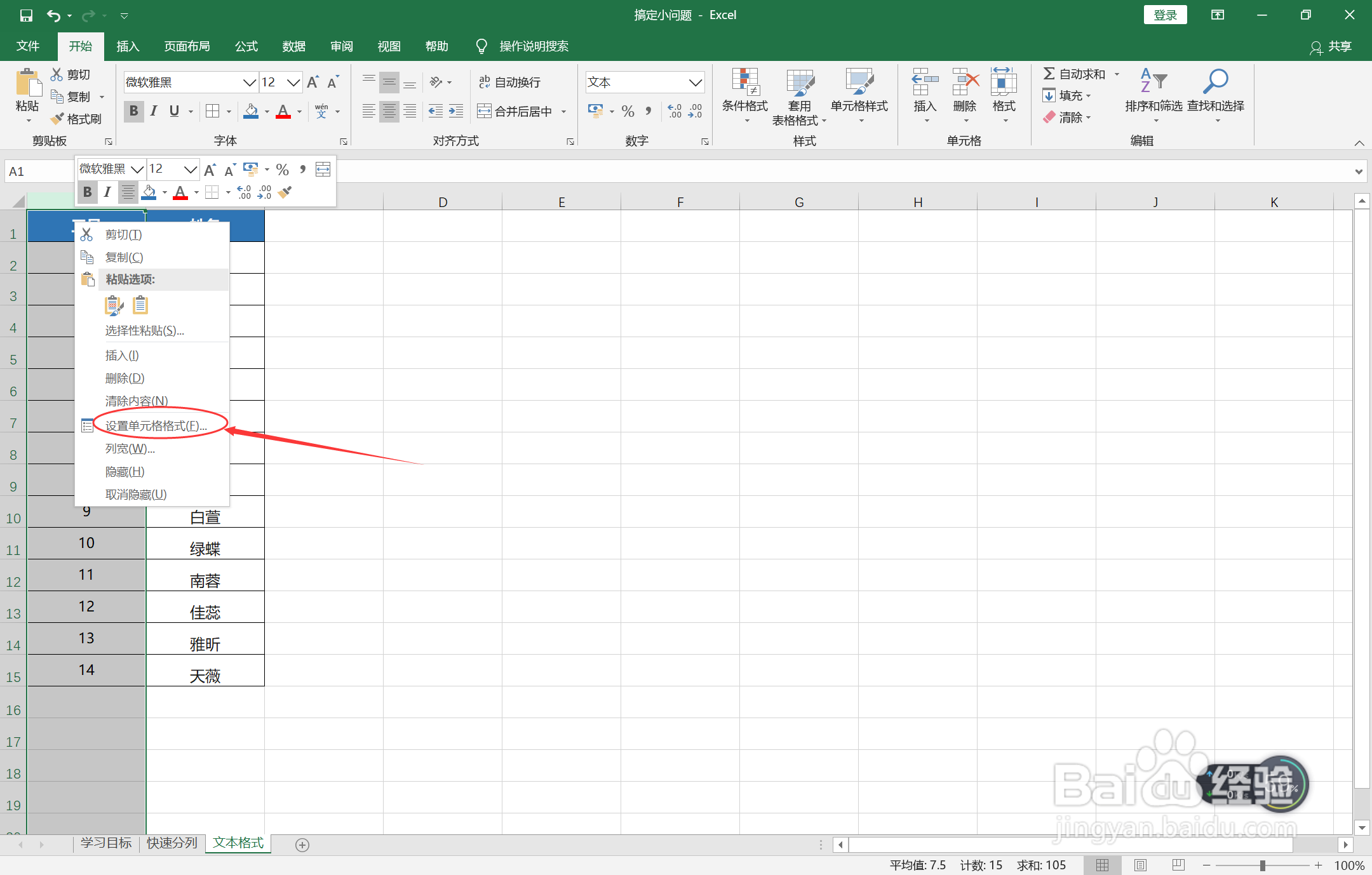Expand the number format dropdown showing 文本
Viewport: 1372px width, 875px height.
pyautogui.click(x=696, y=83)
